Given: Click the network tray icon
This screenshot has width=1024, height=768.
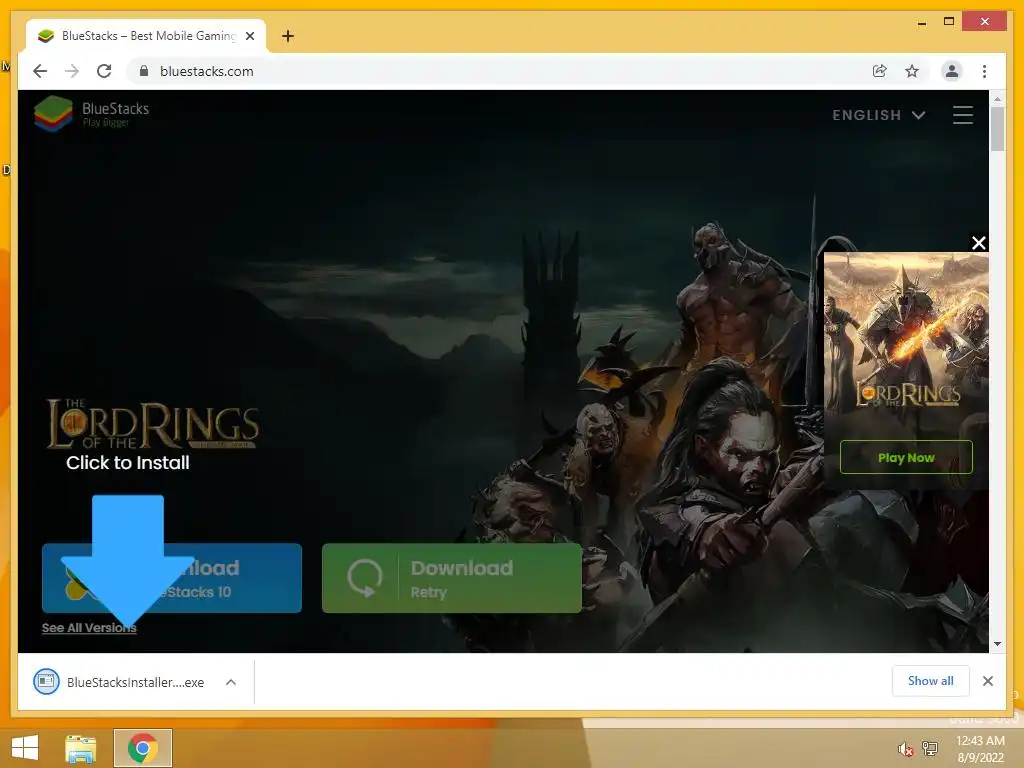Looking at the screenshot, I should pyautogui.click(x=929, y=748).
